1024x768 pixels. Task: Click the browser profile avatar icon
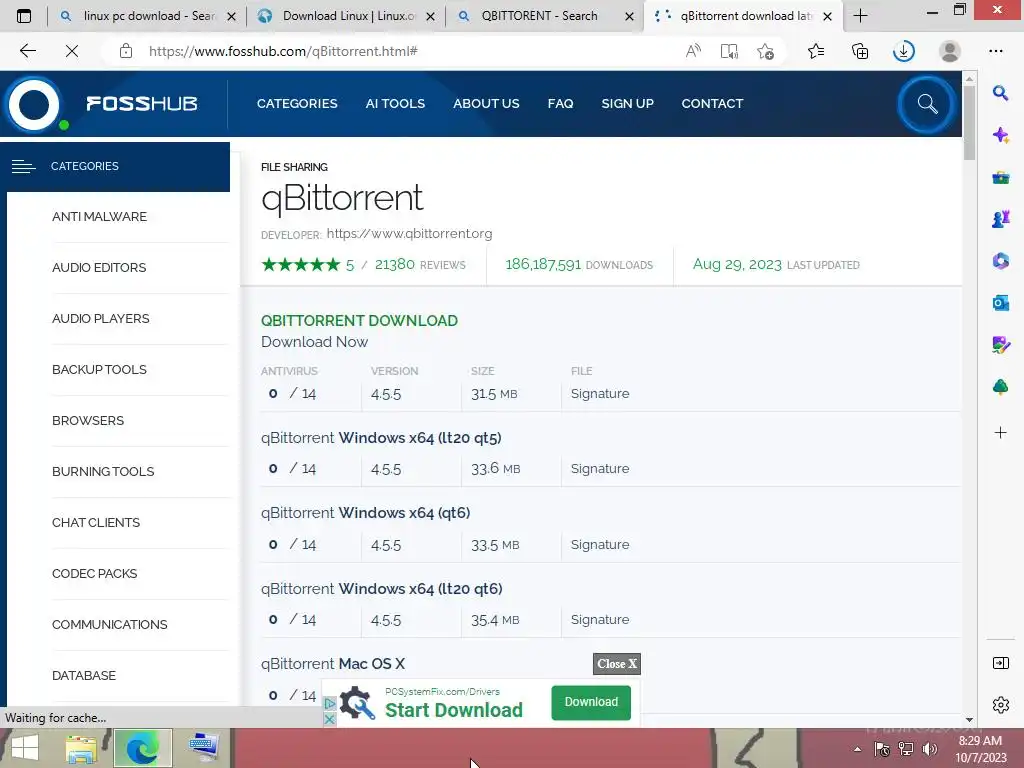pyautogui.click(x=950, y=51)
